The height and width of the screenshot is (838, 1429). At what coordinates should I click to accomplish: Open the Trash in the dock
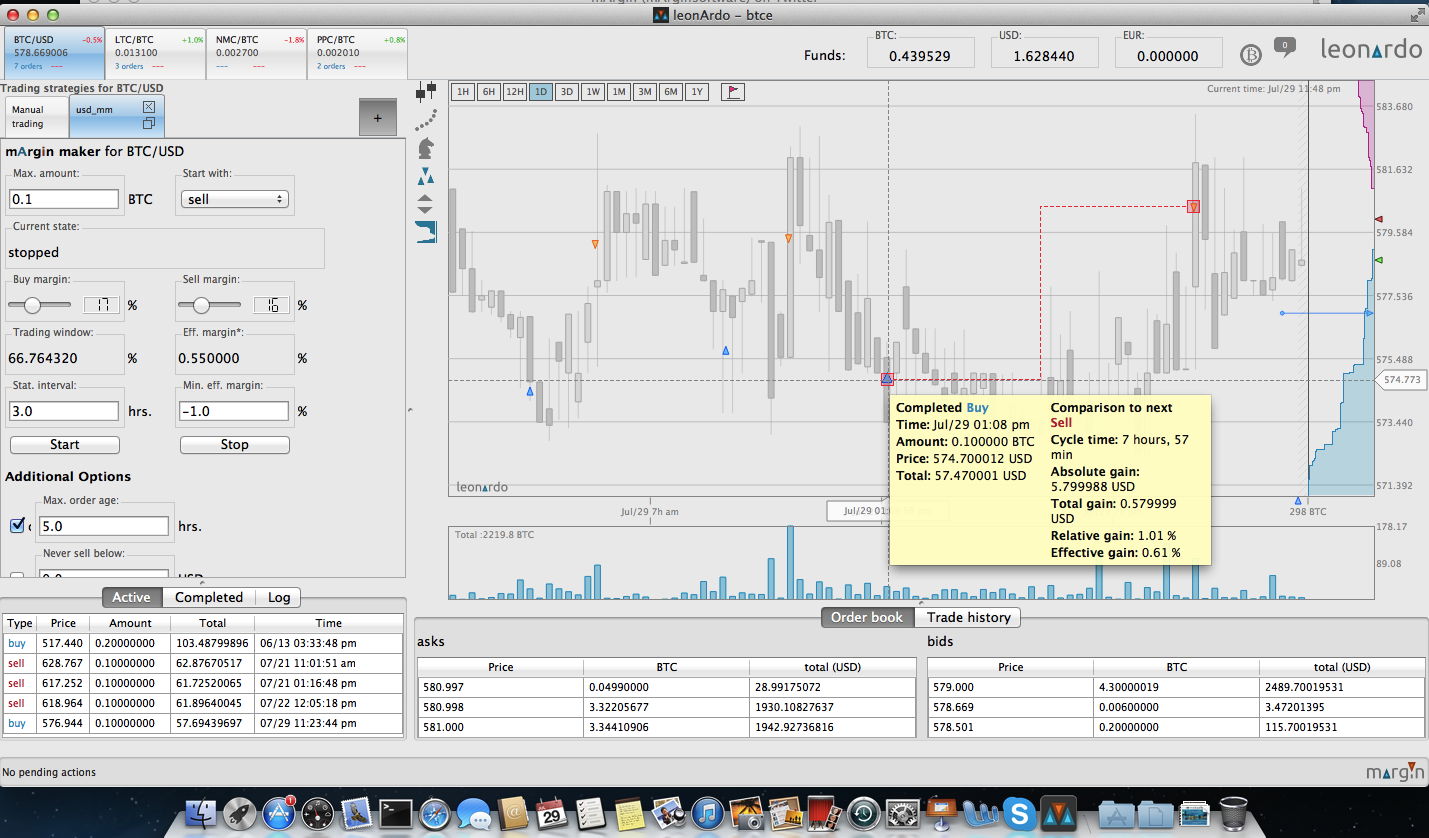1233,812
